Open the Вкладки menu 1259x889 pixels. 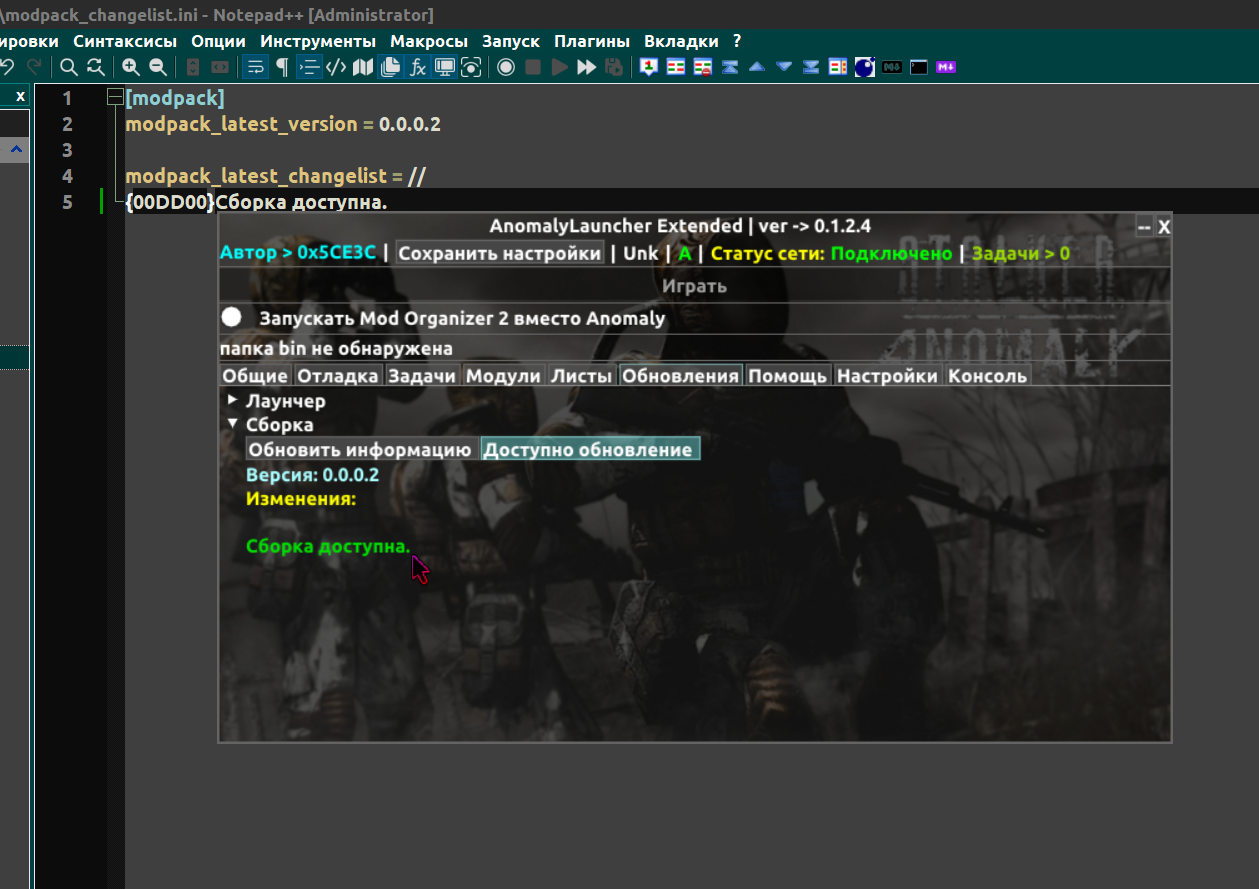click(x=681, y=41)
